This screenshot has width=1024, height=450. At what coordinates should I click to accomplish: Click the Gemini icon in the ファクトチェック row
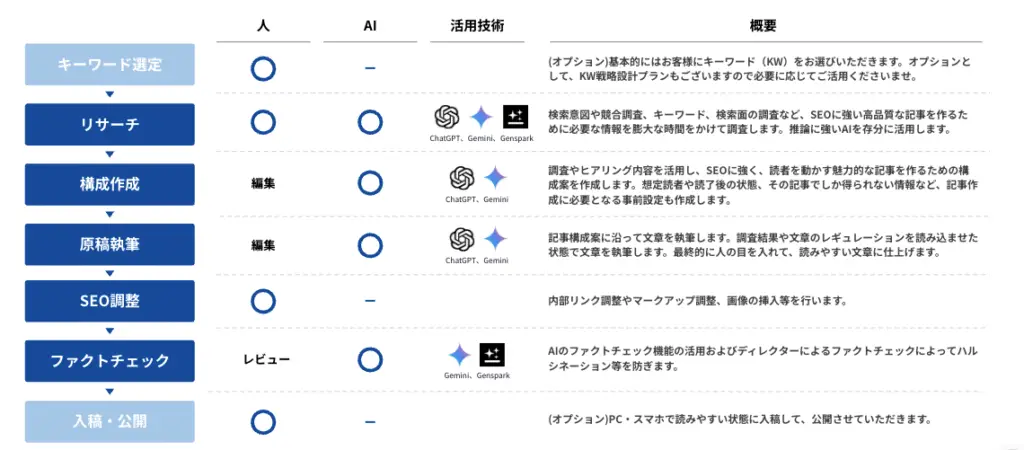tap(459, 354)
